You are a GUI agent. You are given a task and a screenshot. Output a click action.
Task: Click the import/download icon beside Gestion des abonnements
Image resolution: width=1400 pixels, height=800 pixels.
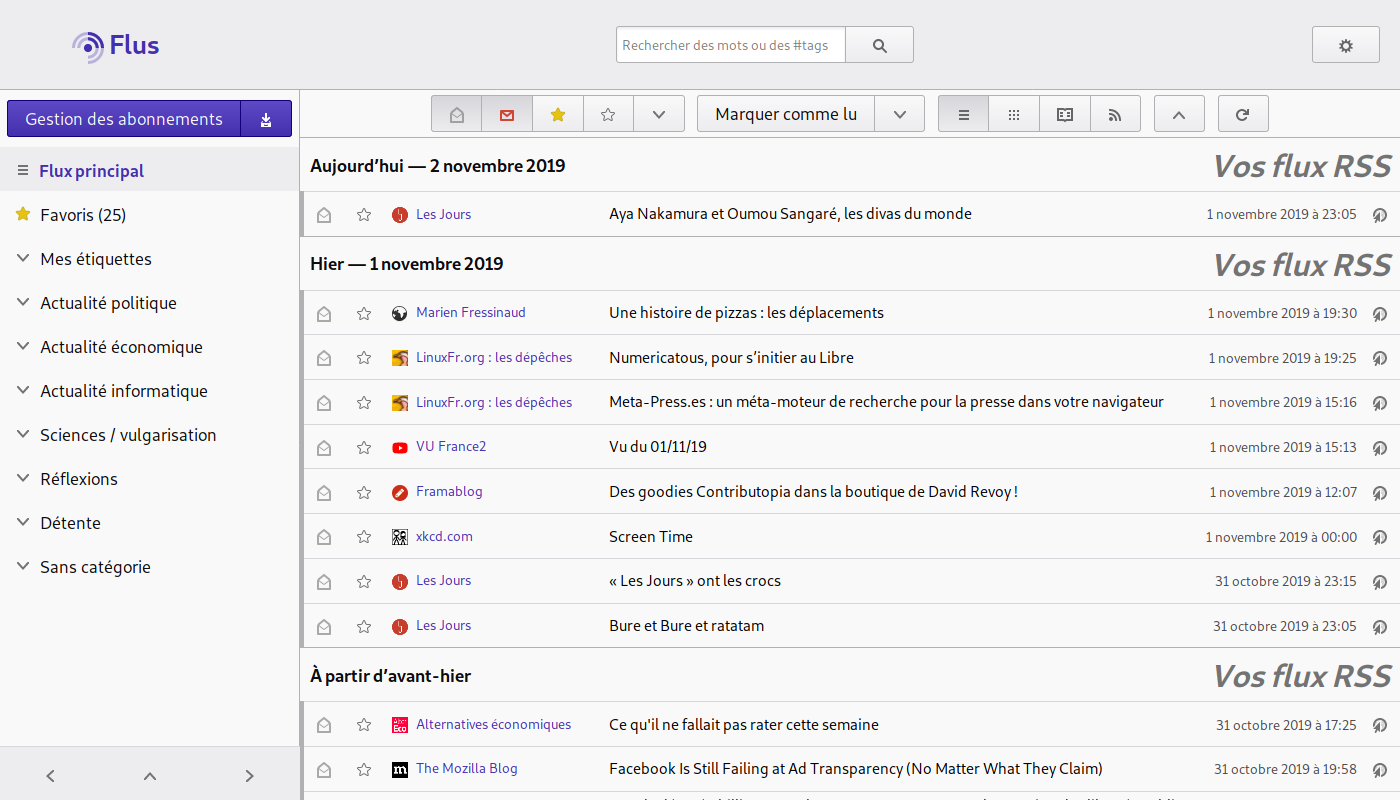pos(266,119)
